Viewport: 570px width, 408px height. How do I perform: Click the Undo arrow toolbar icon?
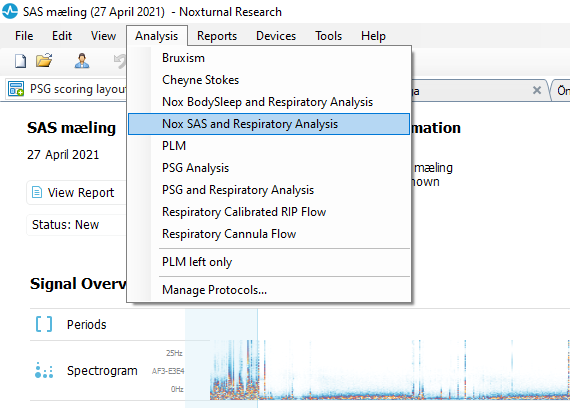(x=120, y=61)
